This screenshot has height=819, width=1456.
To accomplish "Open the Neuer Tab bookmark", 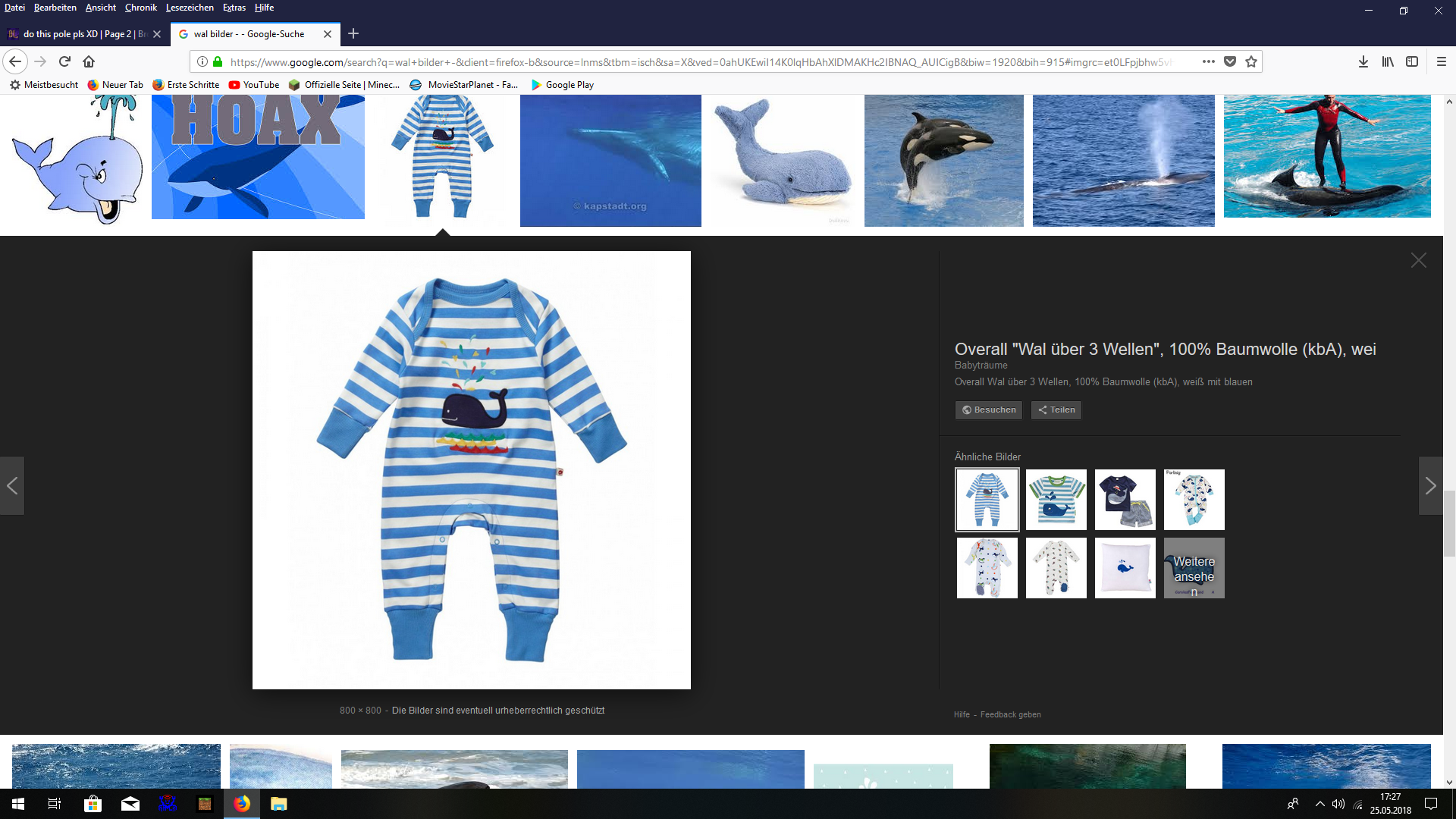I will [115, 85].
